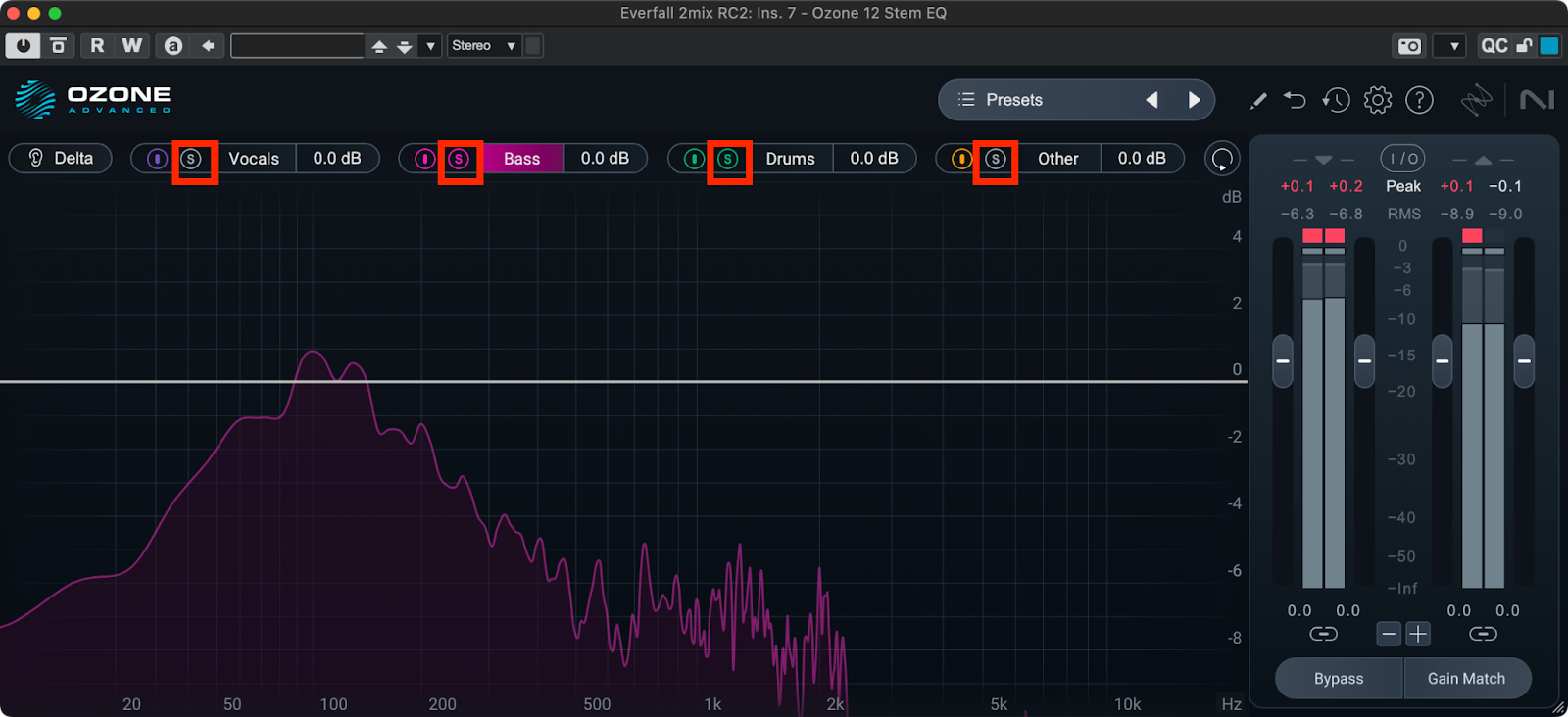Select the Other stem tab
This screenshot has width=1568, height=717.
(x=1057, y=159)
